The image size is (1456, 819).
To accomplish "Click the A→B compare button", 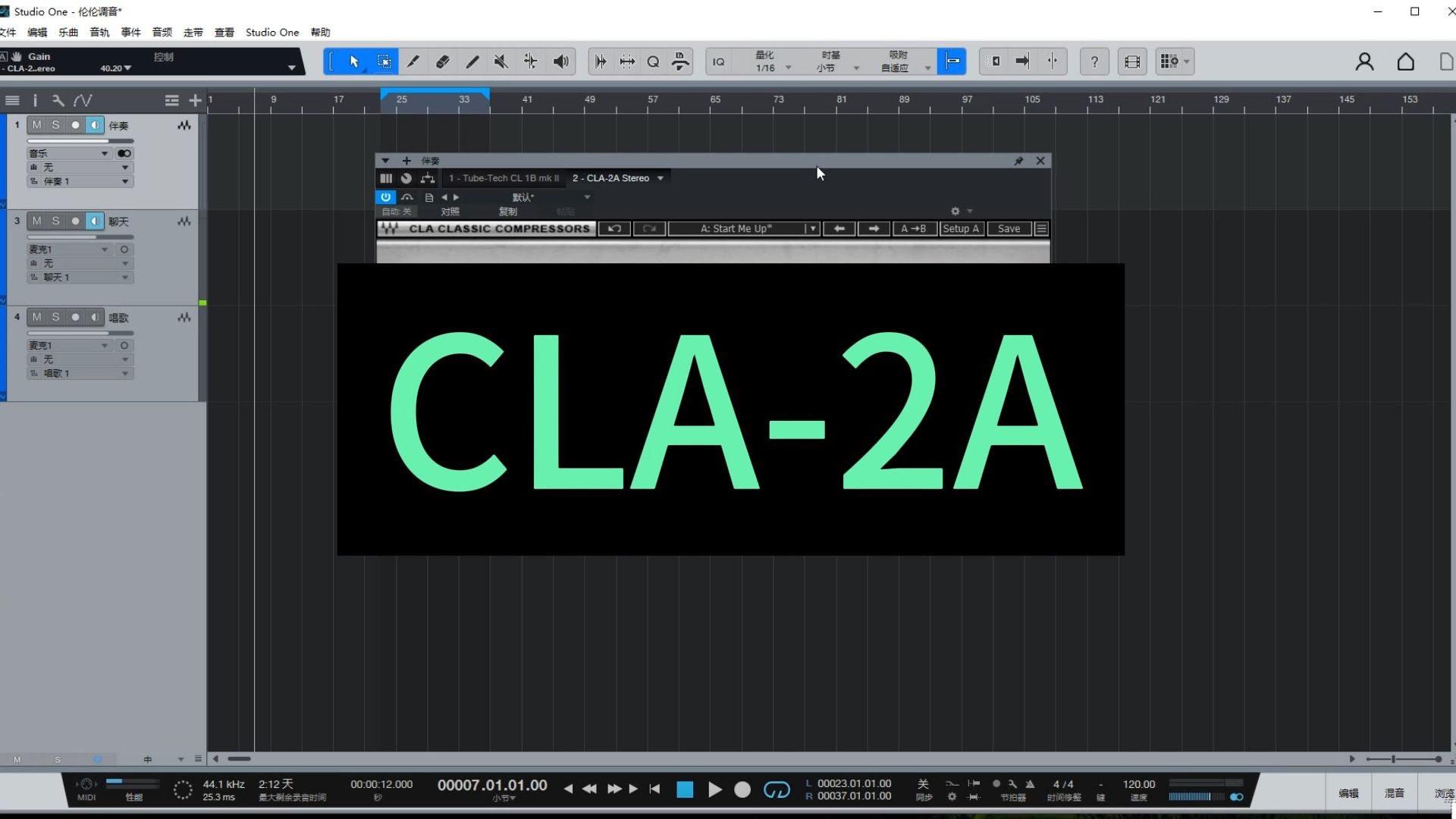I will pos(914,228).
